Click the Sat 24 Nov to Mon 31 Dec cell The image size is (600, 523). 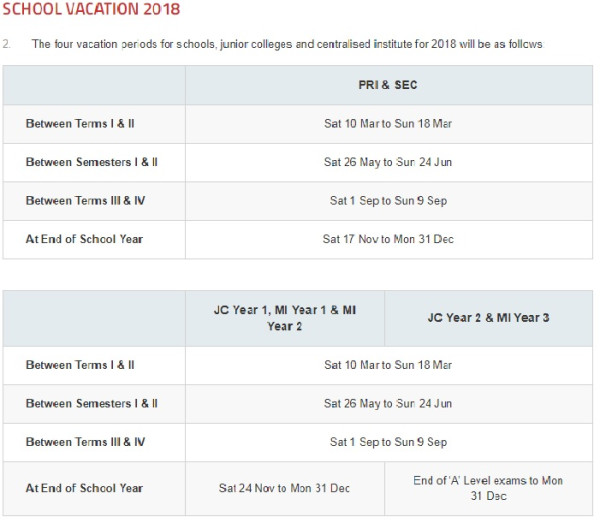coord(284,488)
